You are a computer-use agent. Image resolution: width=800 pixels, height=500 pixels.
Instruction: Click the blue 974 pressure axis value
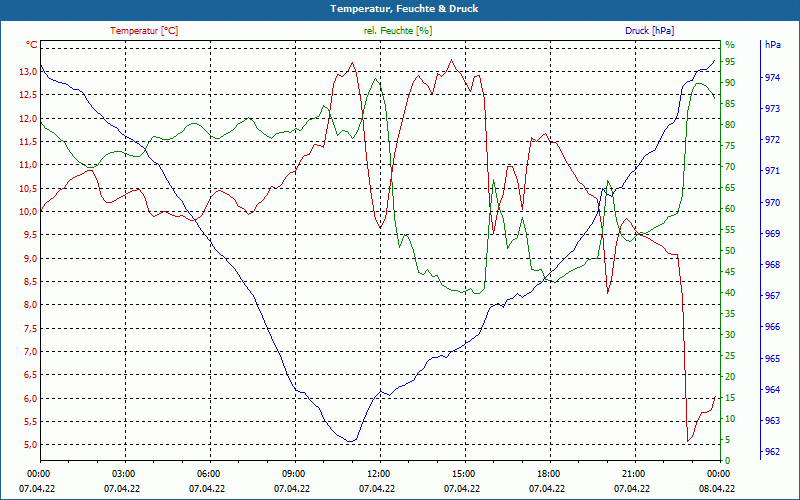(x=773, y=78)
